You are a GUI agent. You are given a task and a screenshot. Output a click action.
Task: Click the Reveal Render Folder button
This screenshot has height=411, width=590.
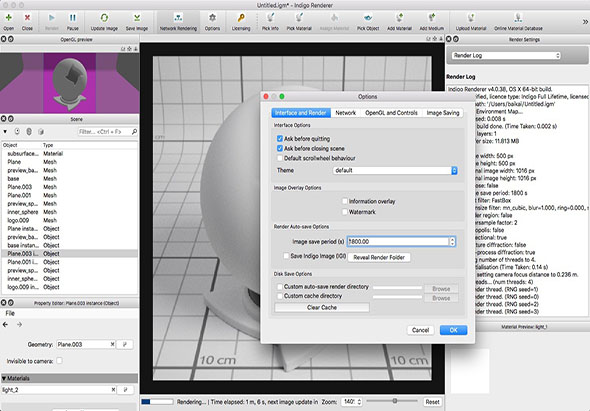click(x=379, y=257)
